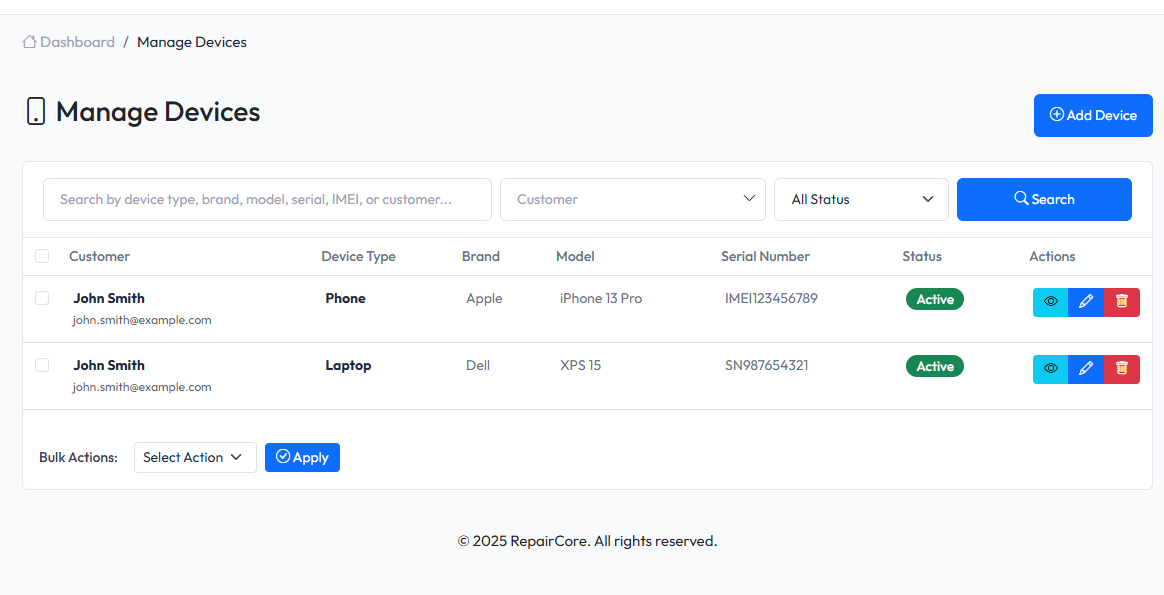Check the Laptop device row checkbox

42,365
